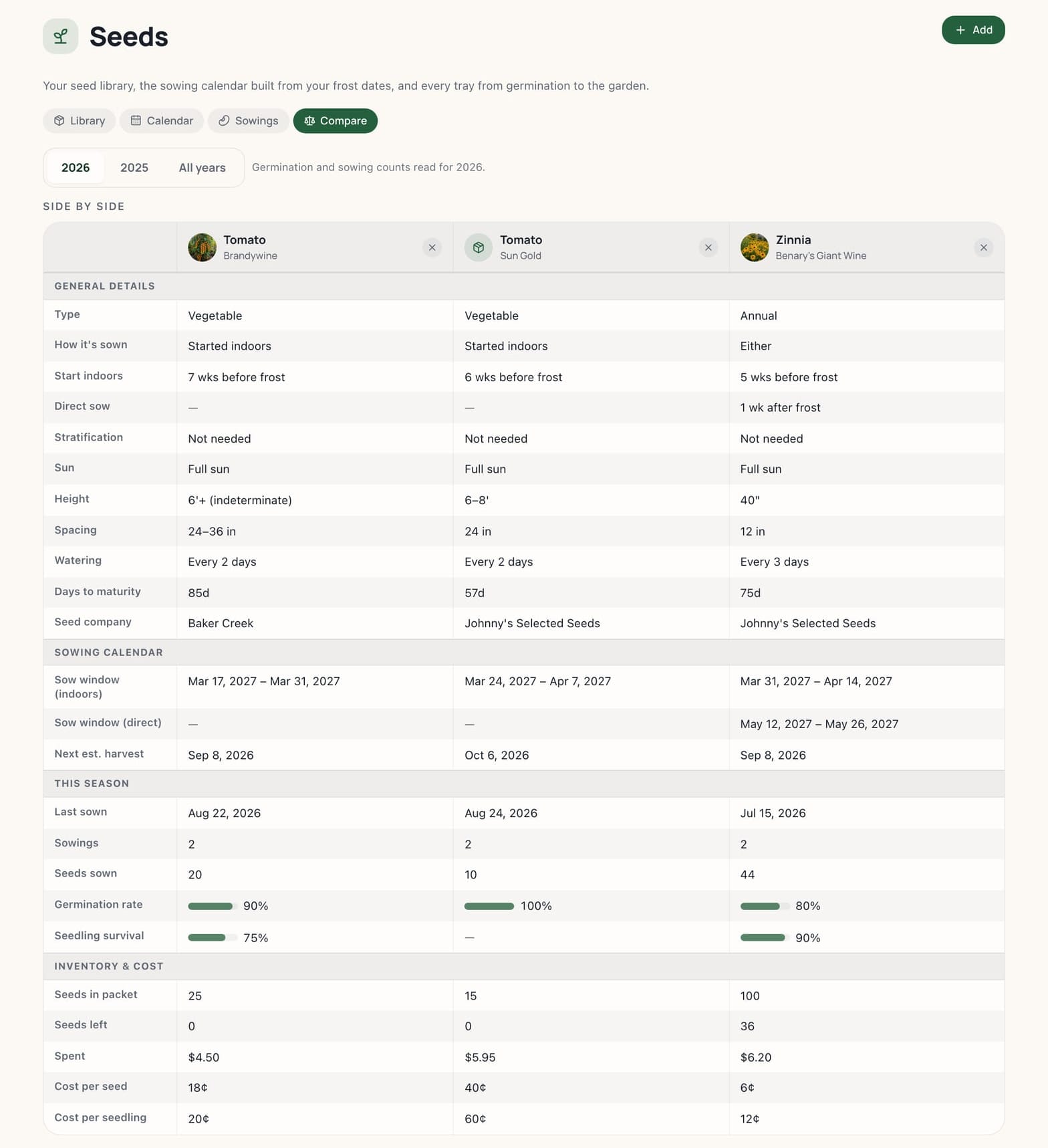Click the Zinnia column title
The height and width of the screenshot is (1148, 1048).
click(x=793, y=239)
